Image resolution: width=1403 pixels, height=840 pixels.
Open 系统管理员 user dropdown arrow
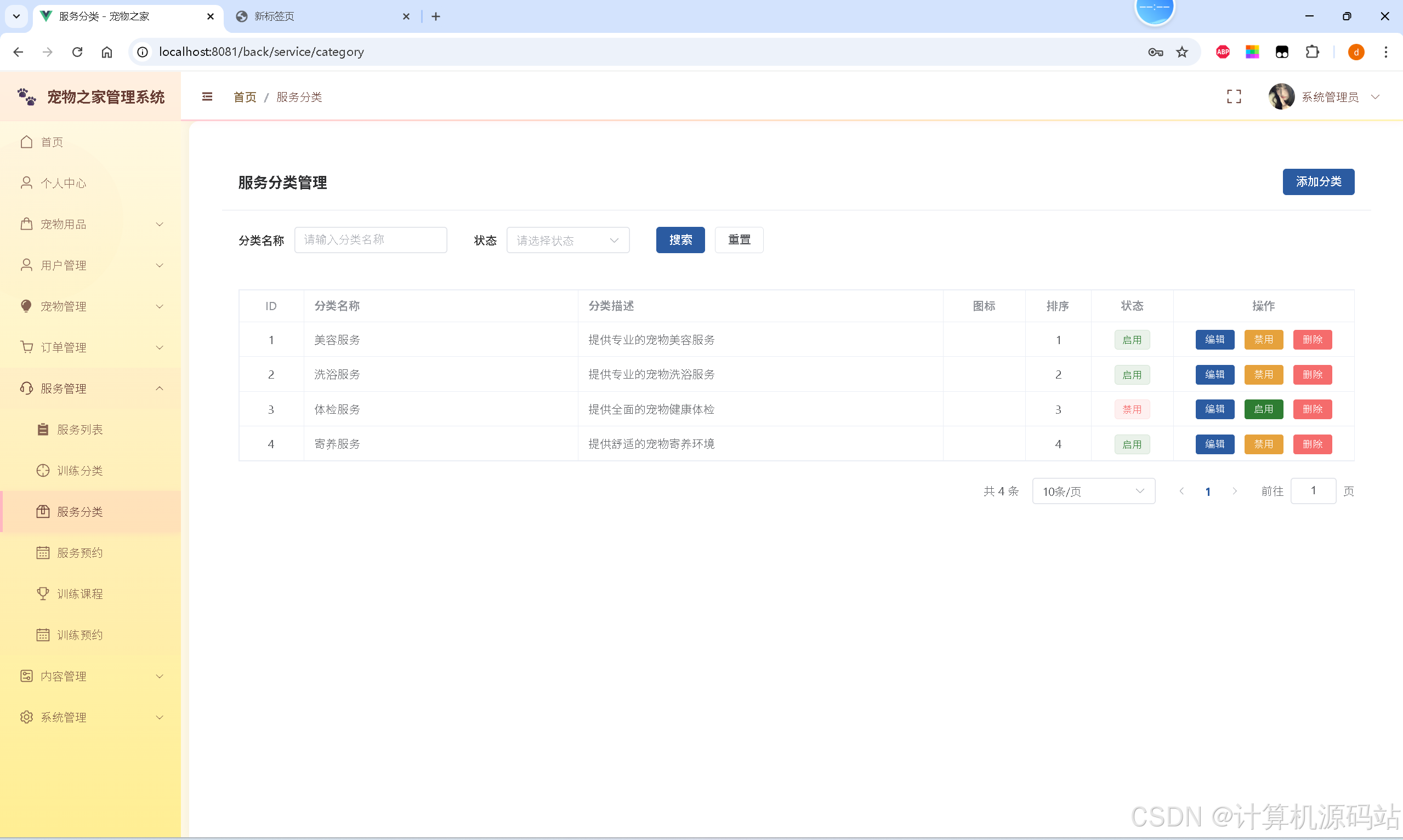coord(1375,97)
